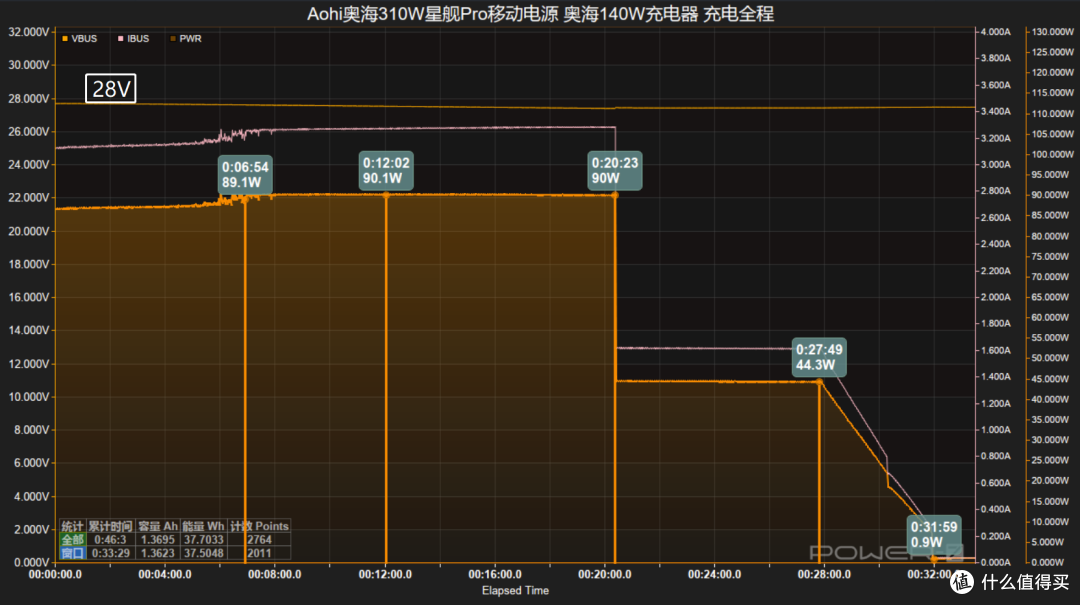
Task: Click the 37.7033 energy value
Action: point(203,540)
